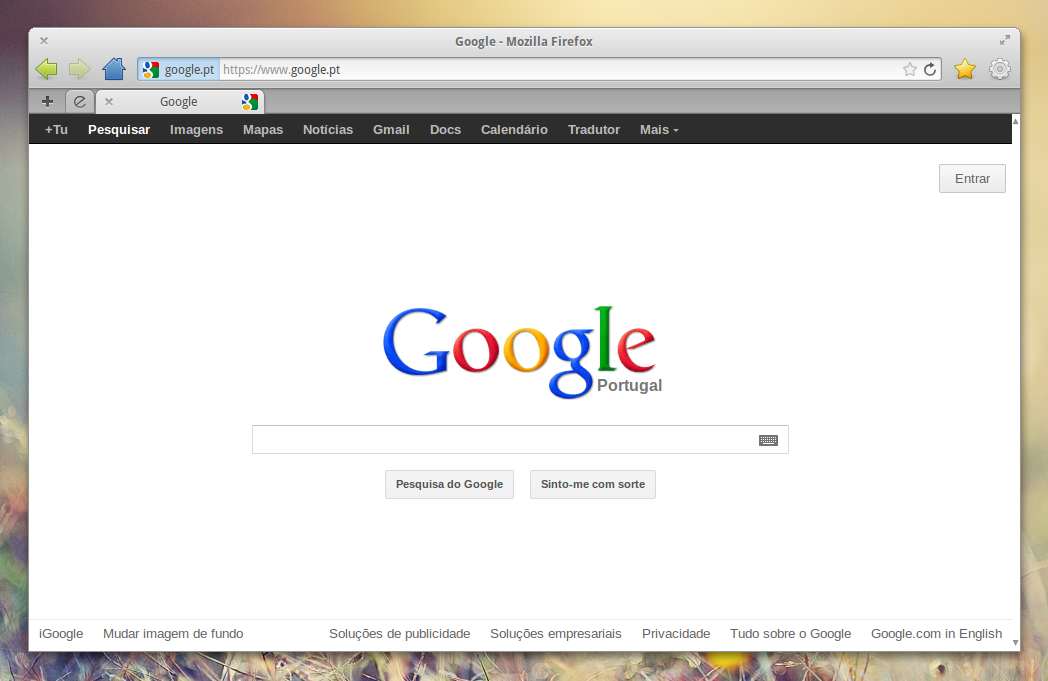Click the circular icon beside the new-tab button
This screenshot has width=1048, height=681.
click(80, 102)
